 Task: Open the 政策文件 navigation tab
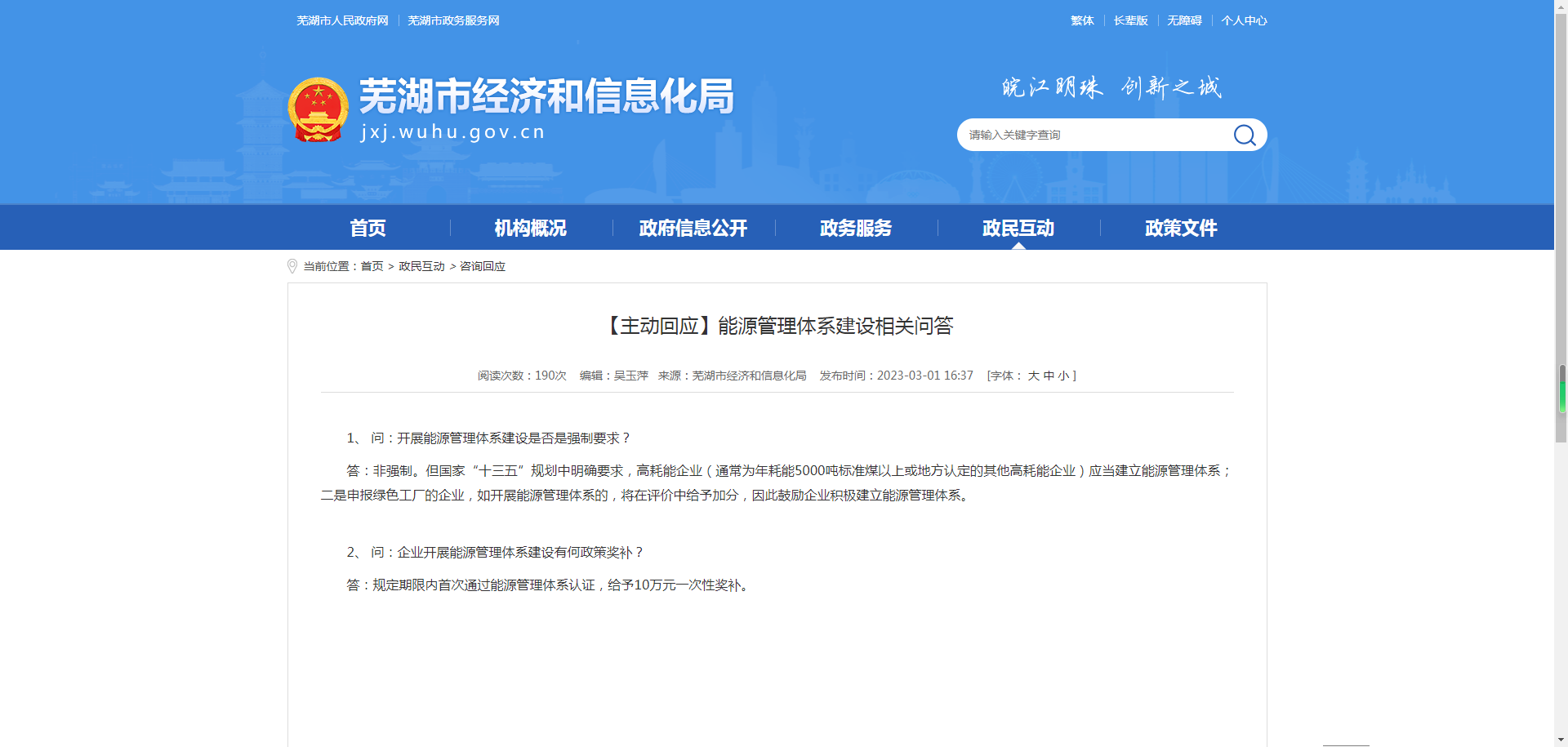[x=1180, y=228]
